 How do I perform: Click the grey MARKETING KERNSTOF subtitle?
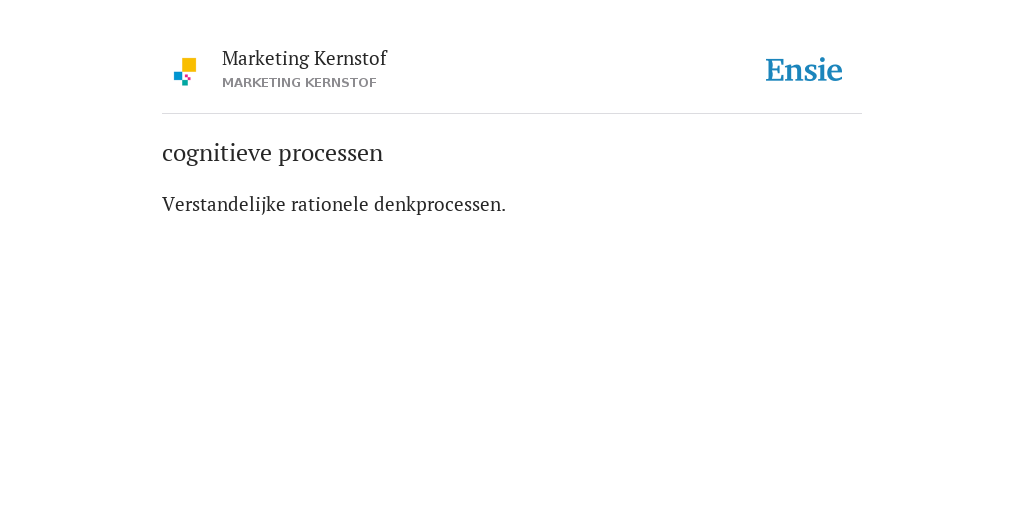(299, 83)
